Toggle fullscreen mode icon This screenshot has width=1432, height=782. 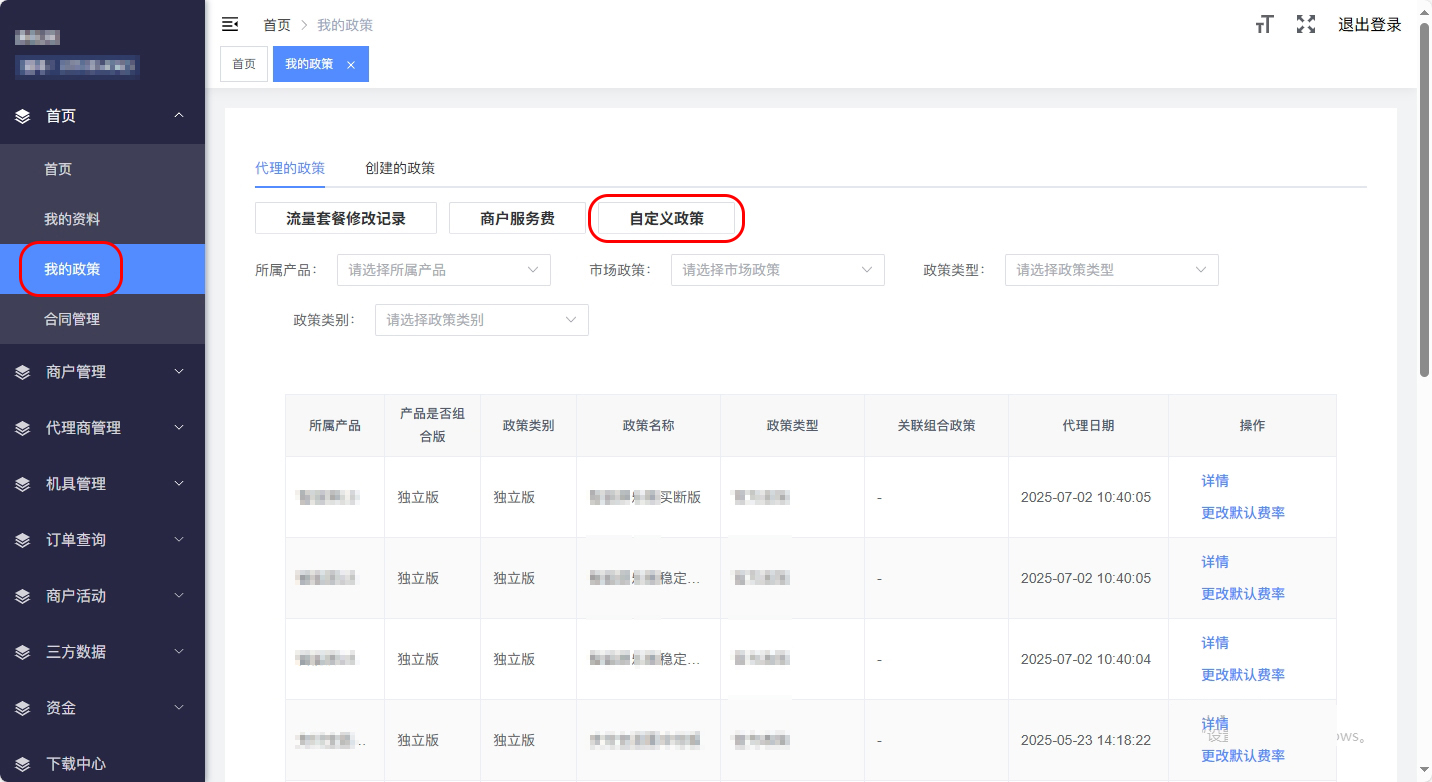point(1305,25)
